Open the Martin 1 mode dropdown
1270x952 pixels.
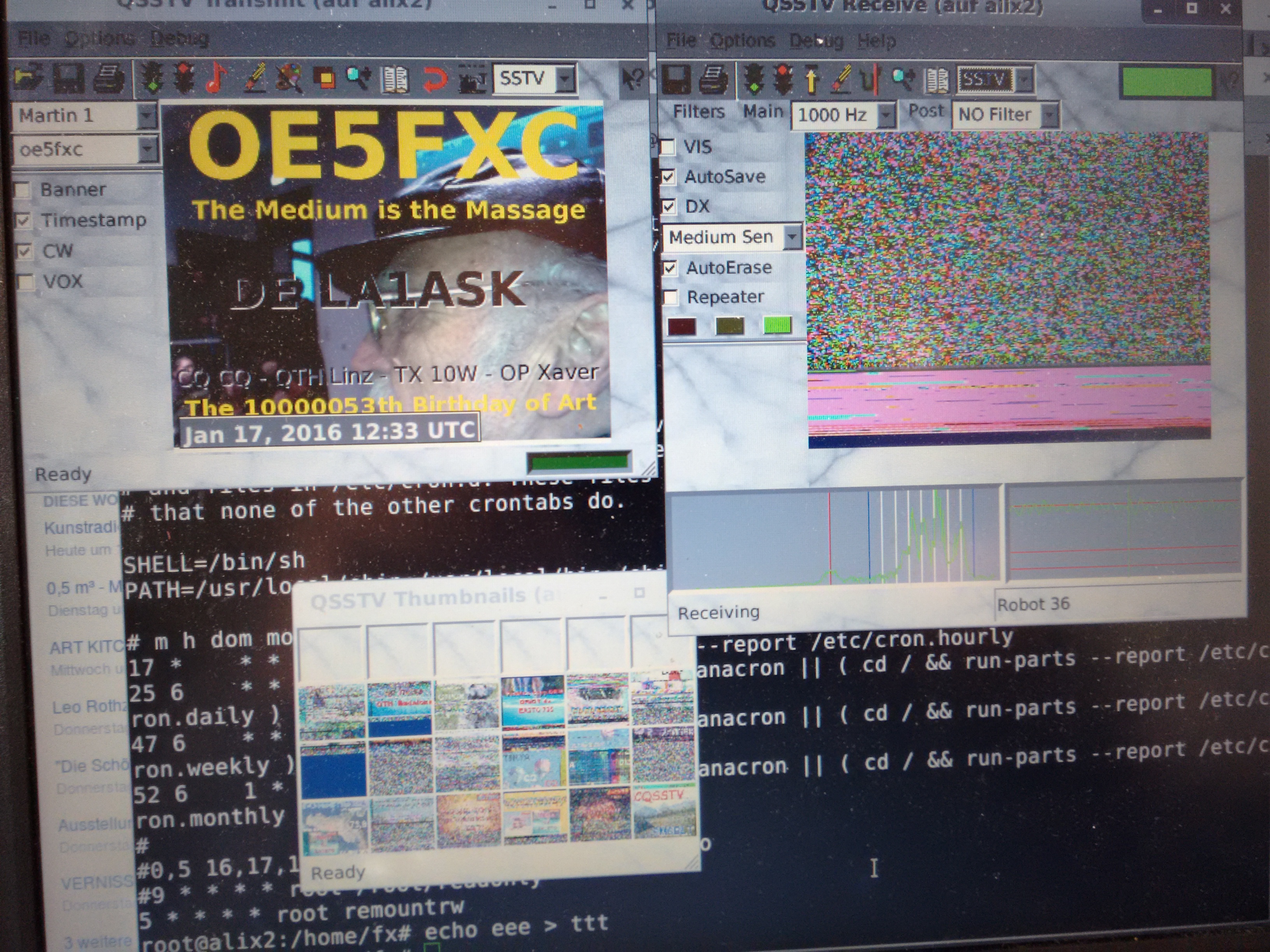[147, 116]
